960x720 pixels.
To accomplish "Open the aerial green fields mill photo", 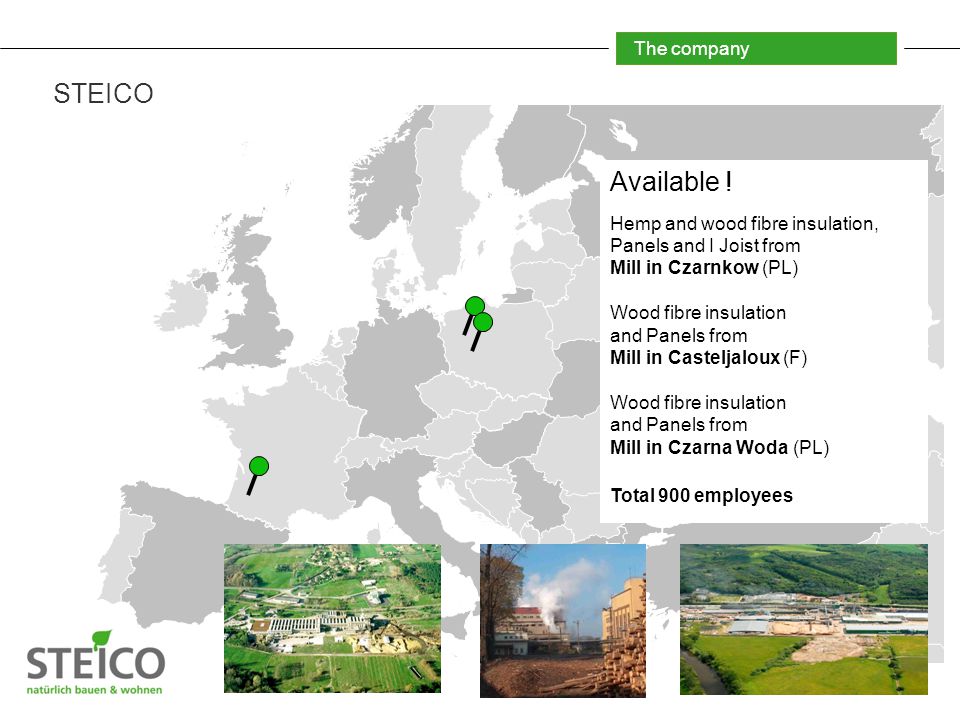I will tap(332, 618).
